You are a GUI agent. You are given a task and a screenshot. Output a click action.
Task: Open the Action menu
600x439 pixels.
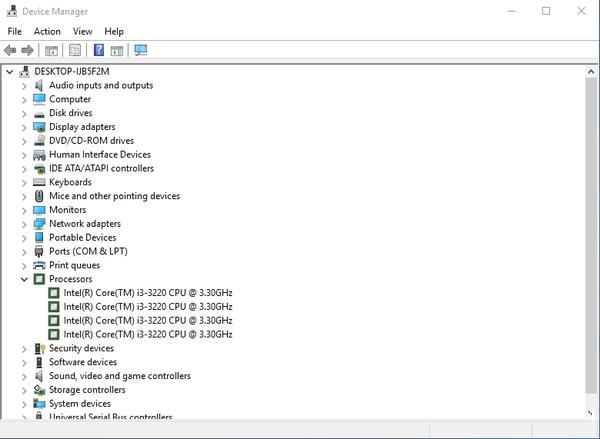[47, 31]
